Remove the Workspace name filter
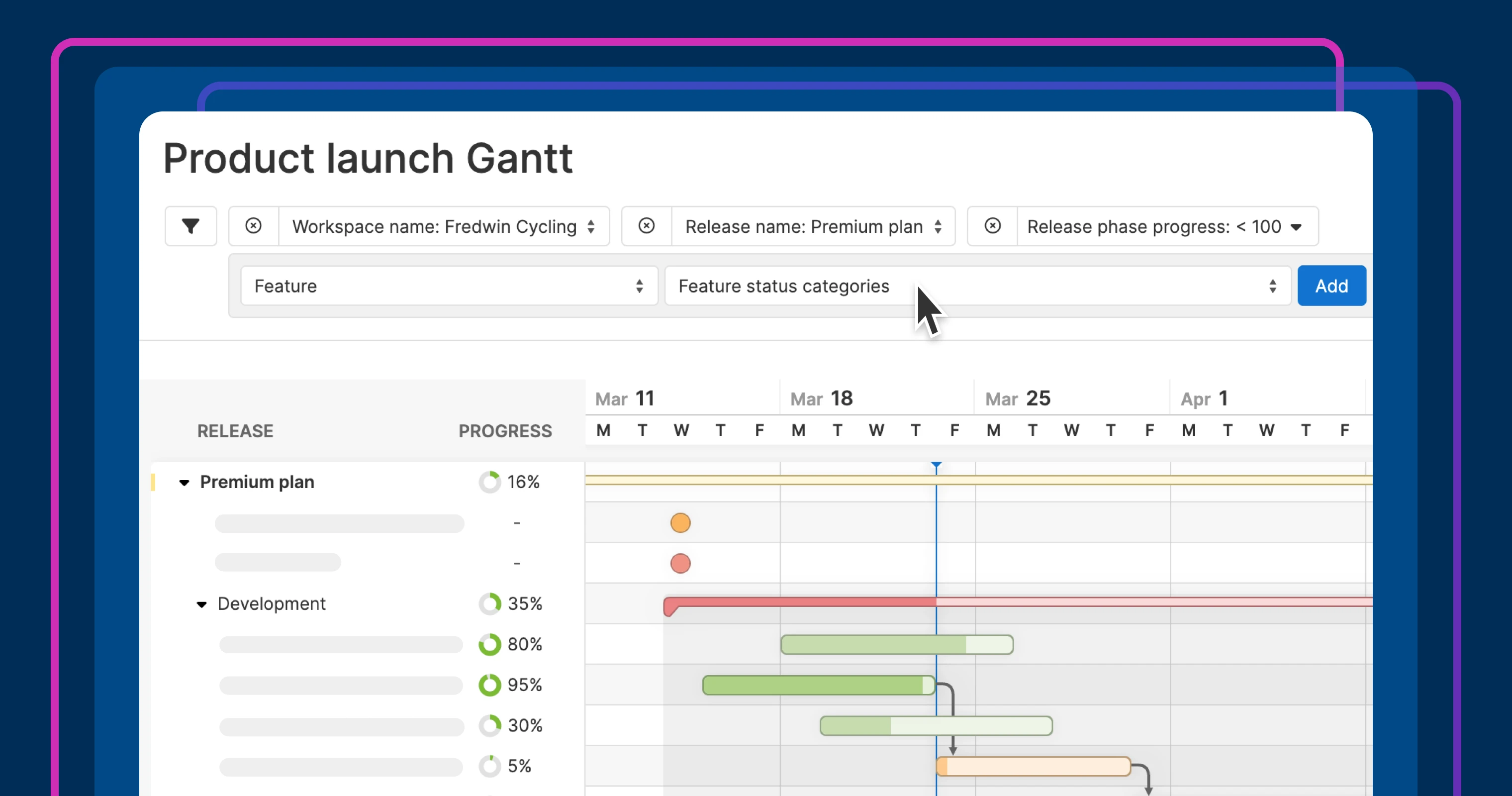 click(x=253, y=226)
